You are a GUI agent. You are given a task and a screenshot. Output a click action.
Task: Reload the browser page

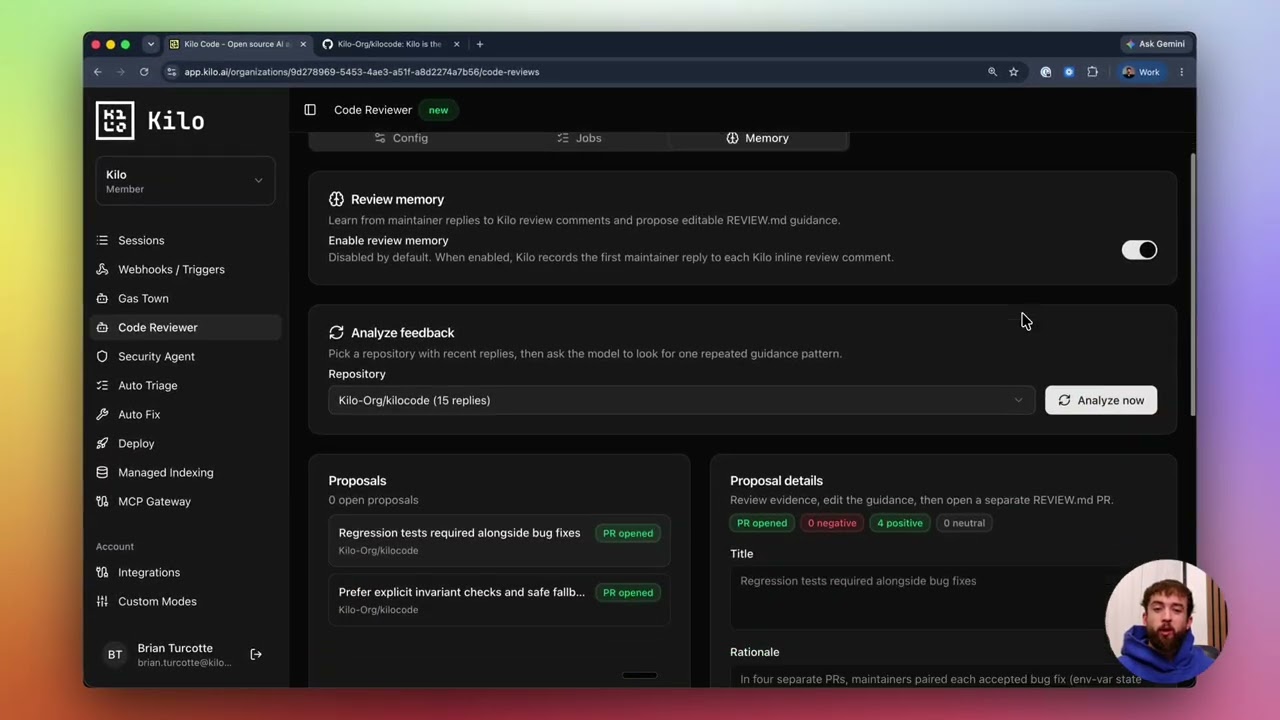(x=144, y=72)
